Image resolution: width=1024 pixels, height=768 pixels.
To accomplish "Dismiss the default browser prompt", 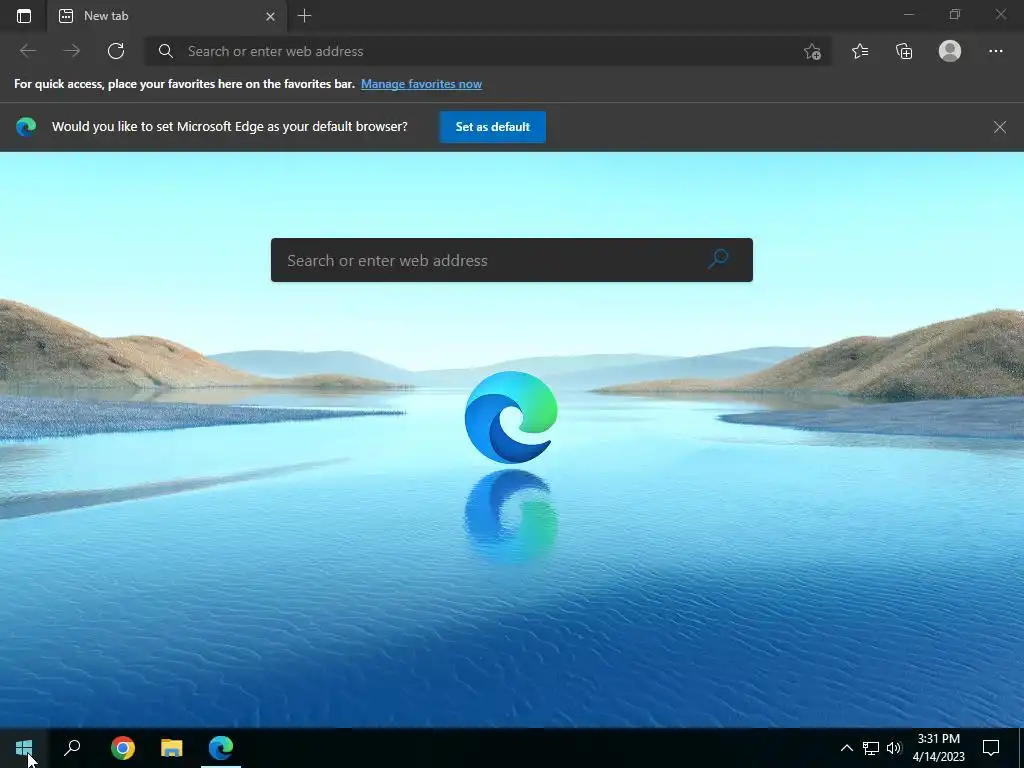I will (x=999, y=127).
